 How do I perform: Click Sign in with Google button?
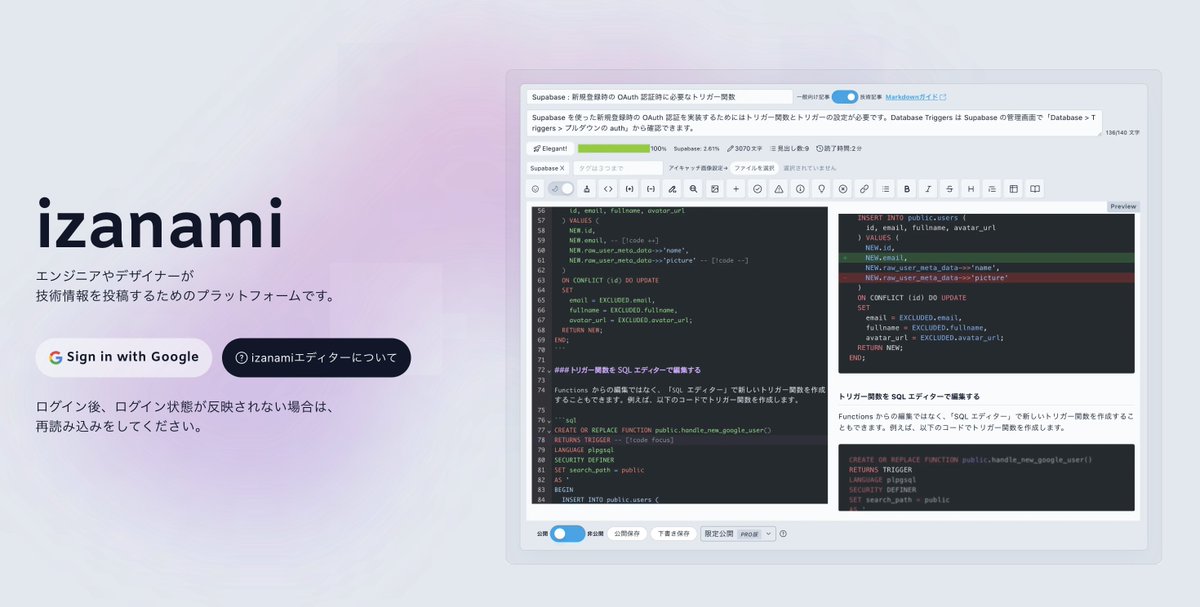[x=124, y=357]
